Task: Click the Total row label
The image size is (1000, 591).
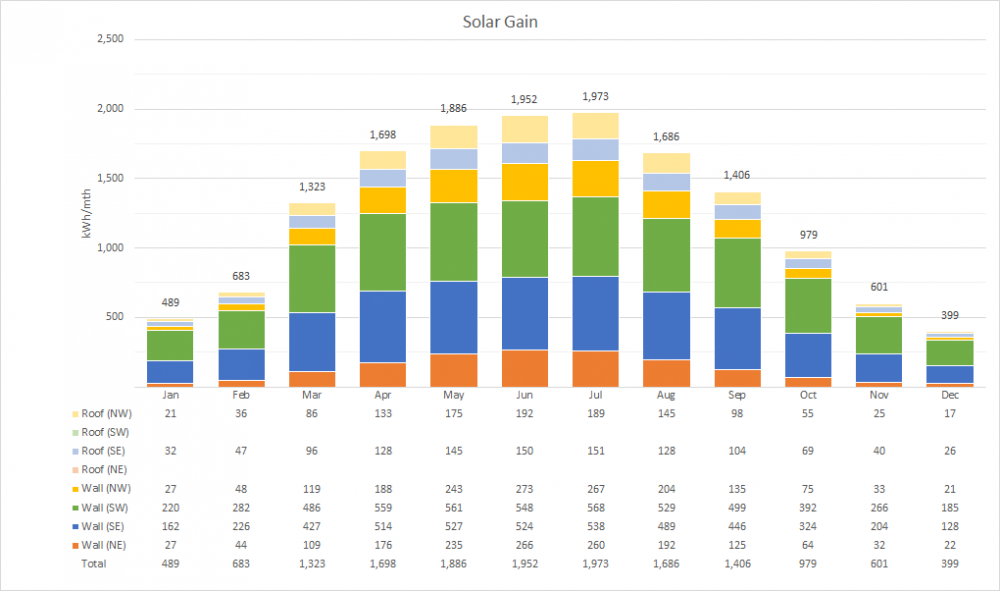Action: point(94,564)
